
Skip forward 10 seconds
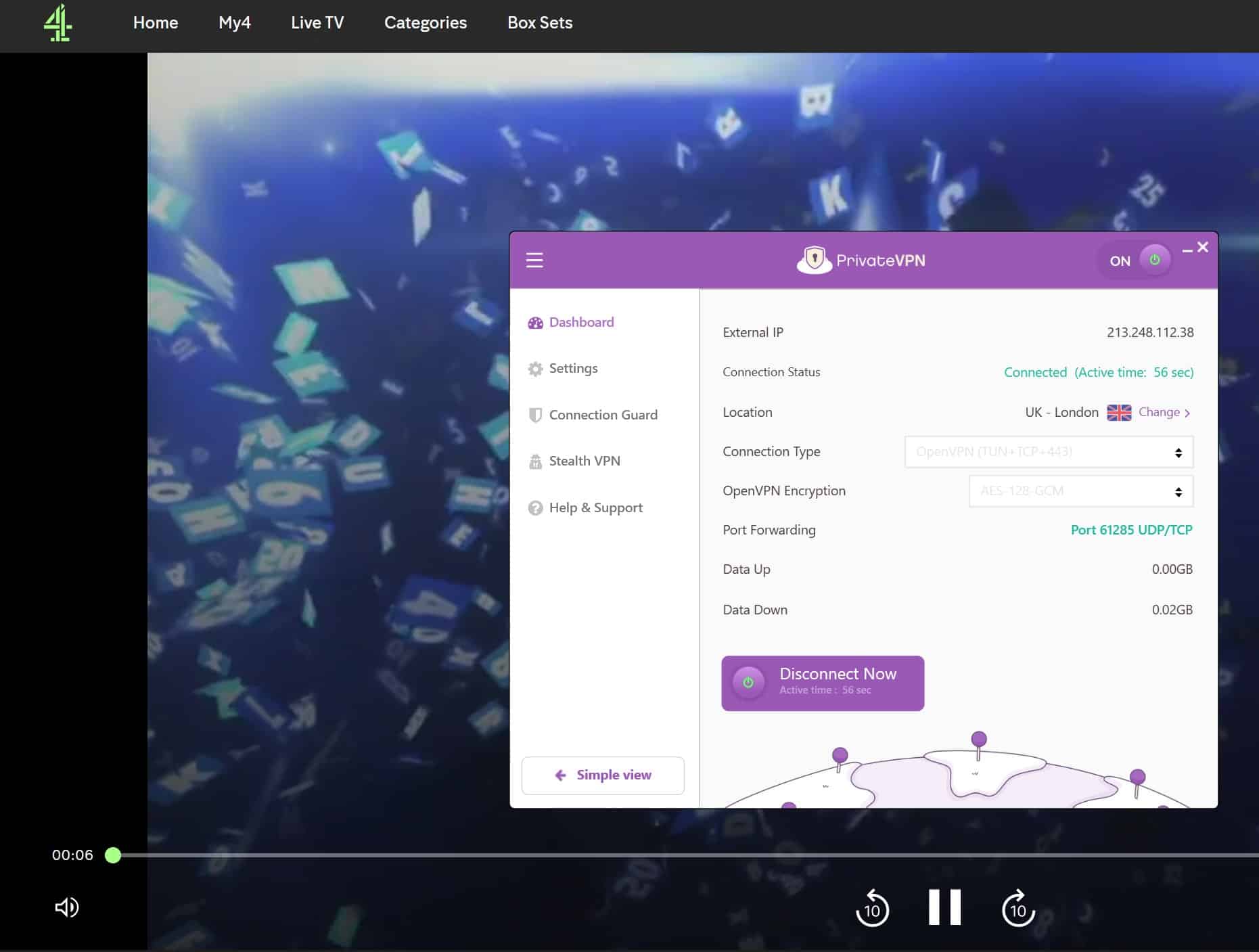[x=1018, y=908]
